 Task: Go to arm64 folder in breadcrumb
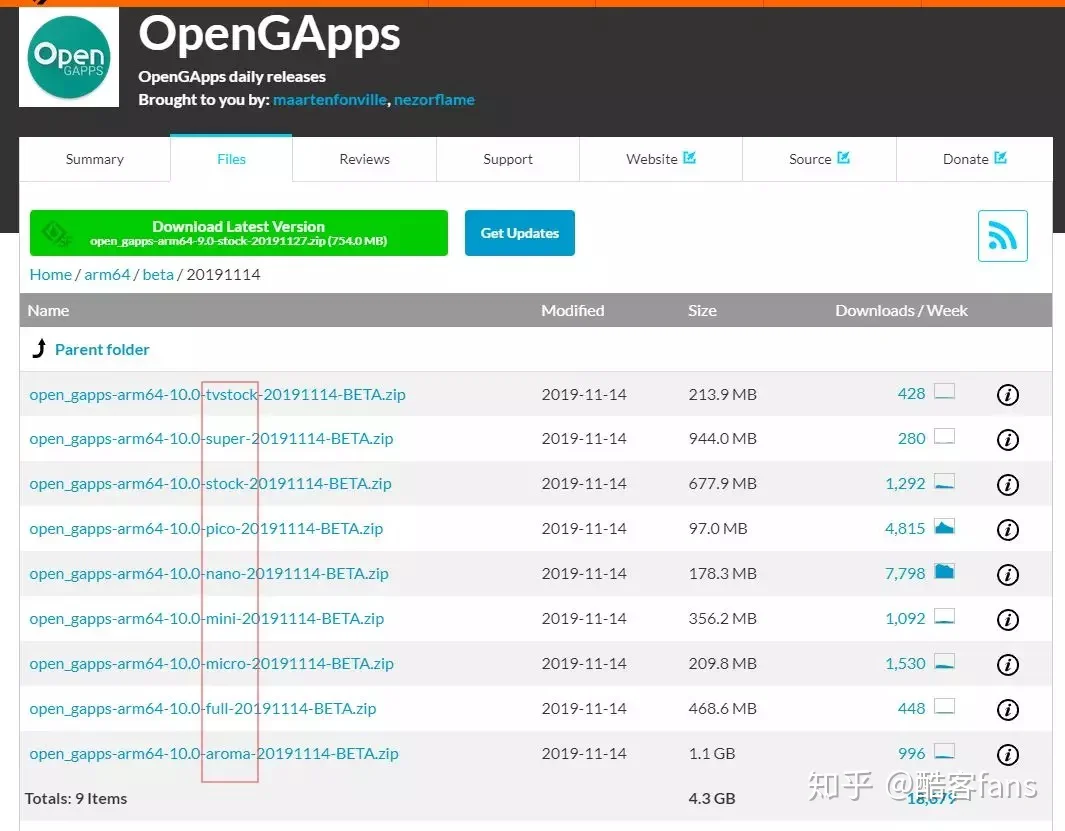[x=107, y=275]
